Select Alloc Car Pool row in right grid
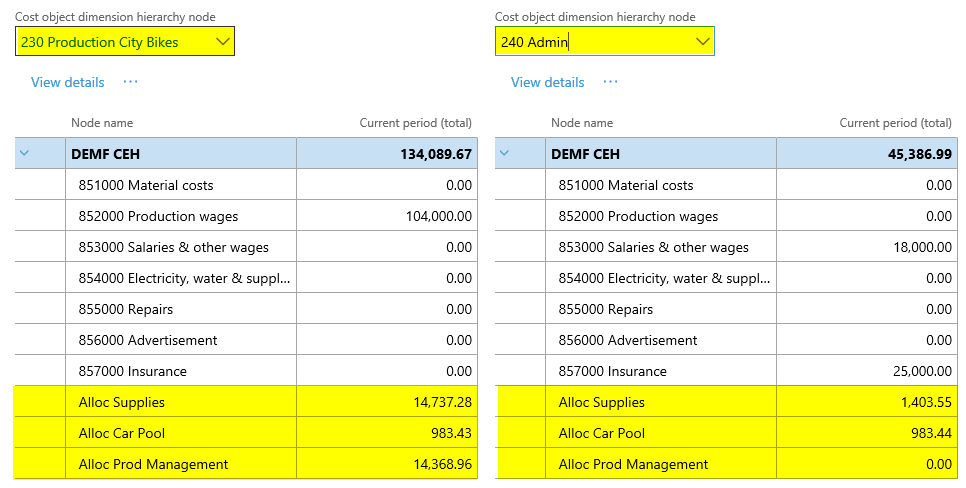Image resolution: width=966 pixels, height=488 pixels. click(601, 433)
